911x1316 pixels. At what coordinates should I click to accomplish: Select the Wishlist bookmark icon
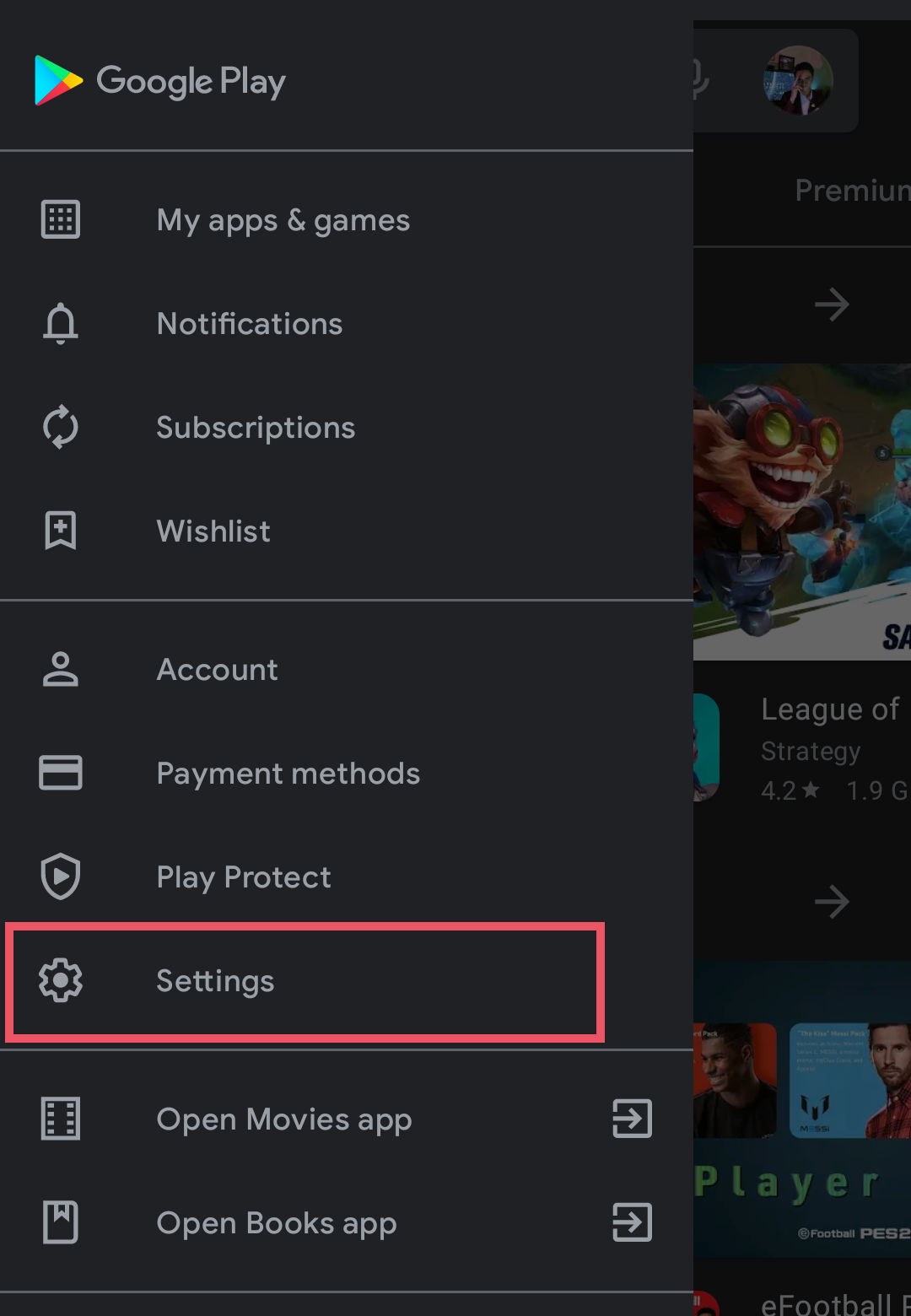[x=60, y=531]
